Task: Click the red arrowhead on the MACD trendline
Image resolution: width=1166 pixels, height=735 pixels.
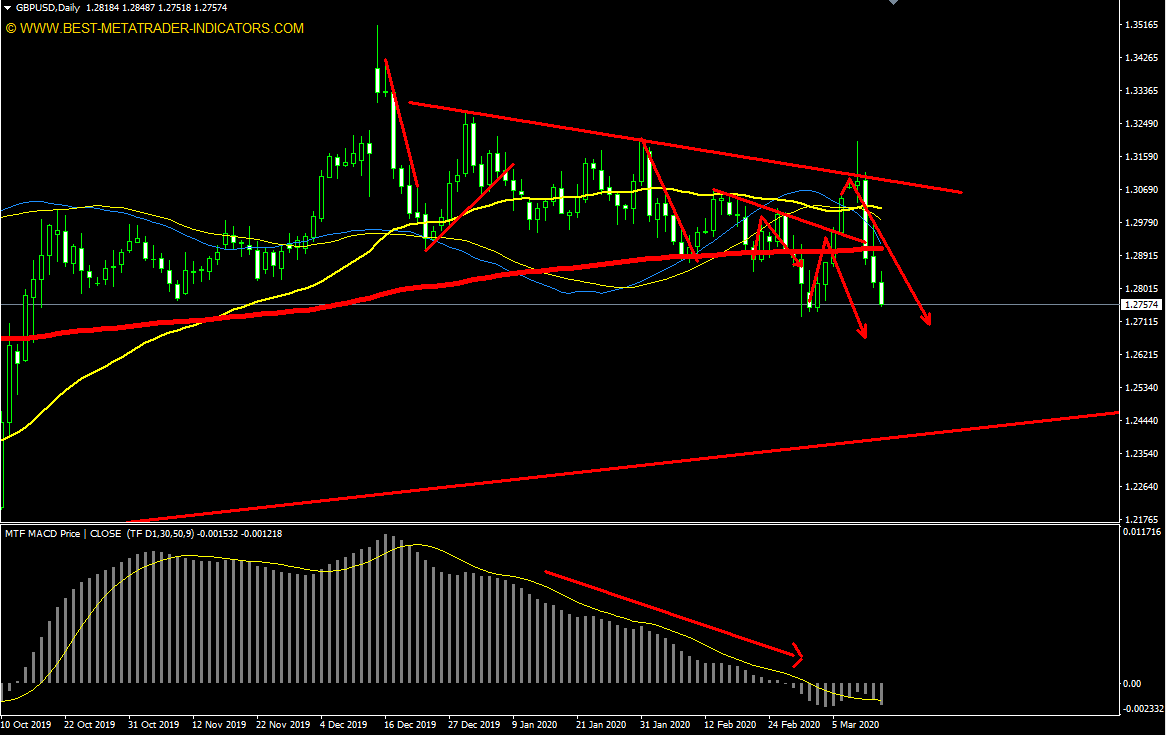Action: tap(798, 657)
